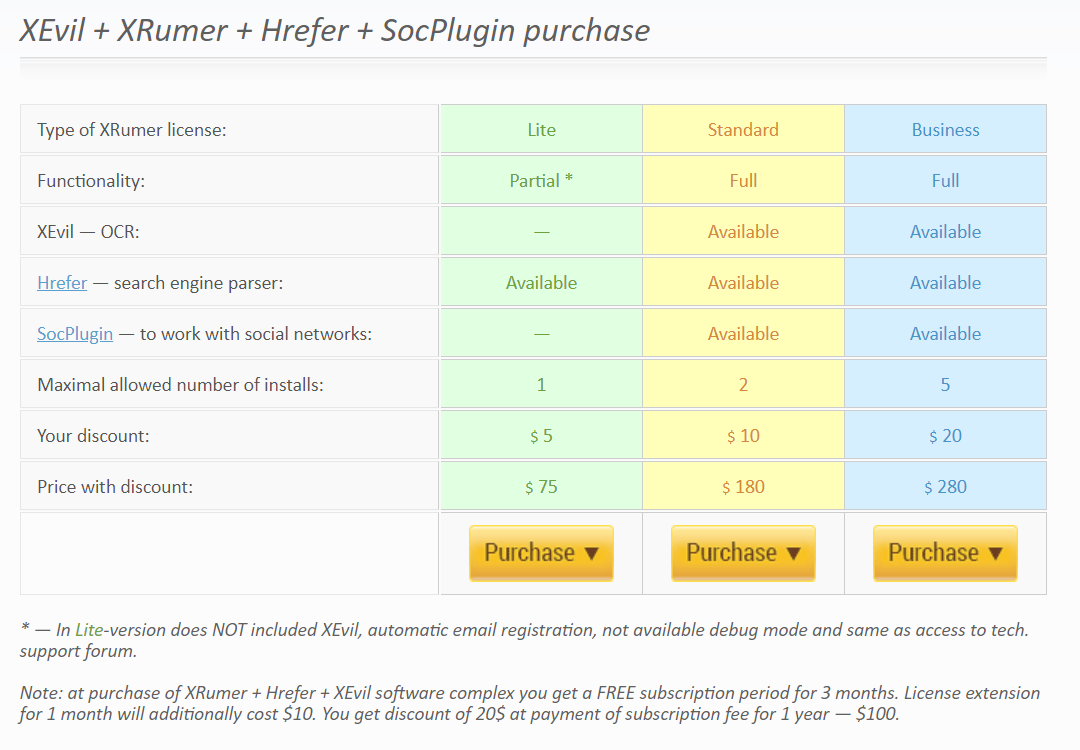Click the $ 5 Lite discount cell
The height and width of the screenshot is (750, 1080).
pos(541,435)
